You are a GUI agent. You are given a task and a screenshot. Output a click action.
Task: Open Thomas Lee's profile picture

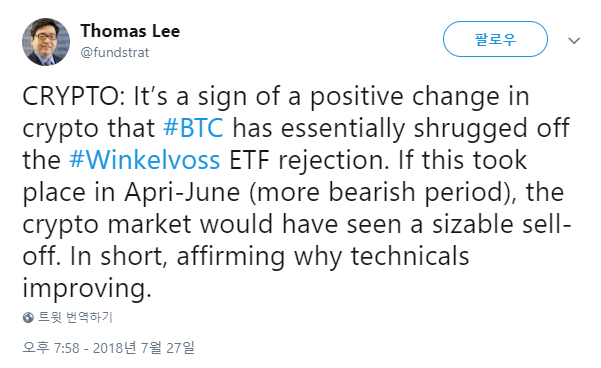pos(46,42)
